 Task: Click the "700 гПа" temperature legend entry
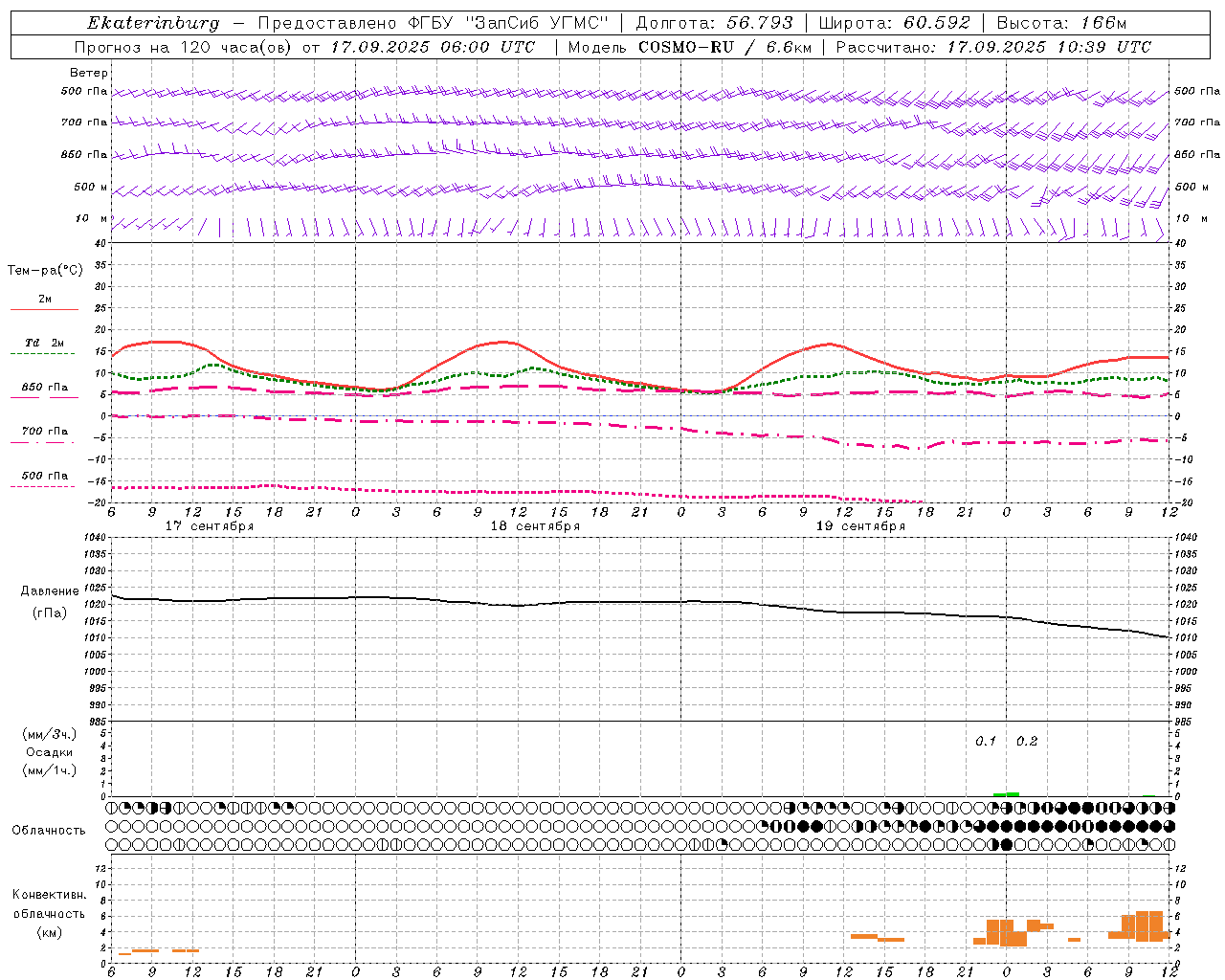tap(45, 432)
